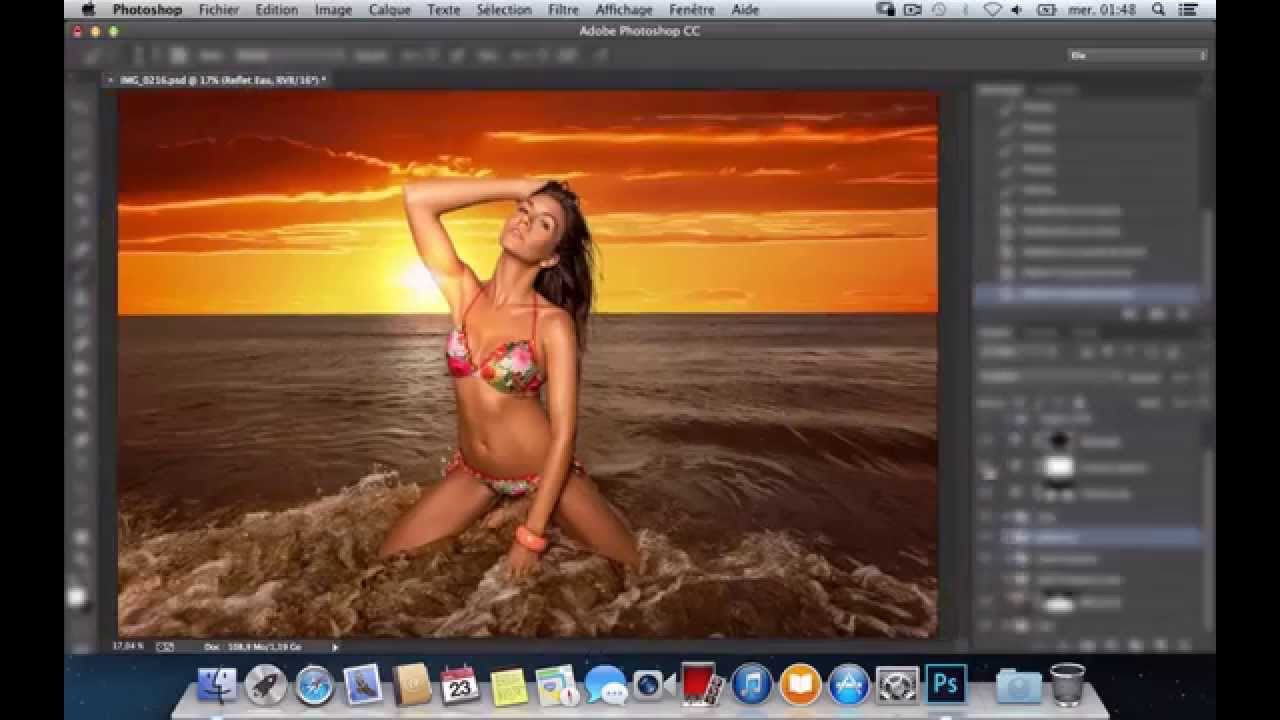1280x720 pixels.
Task: Open yellow Notes icon in Dock
Action: coord(509,685)
